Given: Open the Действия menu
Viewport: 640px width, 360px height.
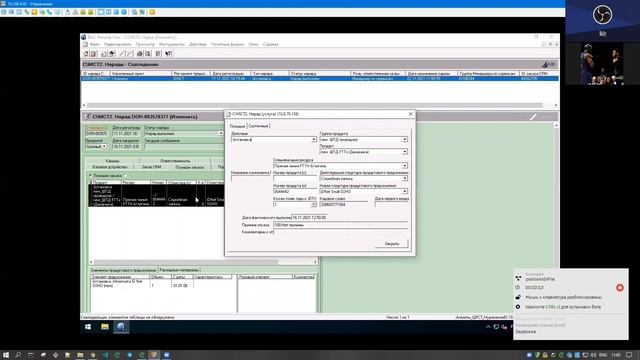Looking at the screenshot, I should (x=198, y=44).
